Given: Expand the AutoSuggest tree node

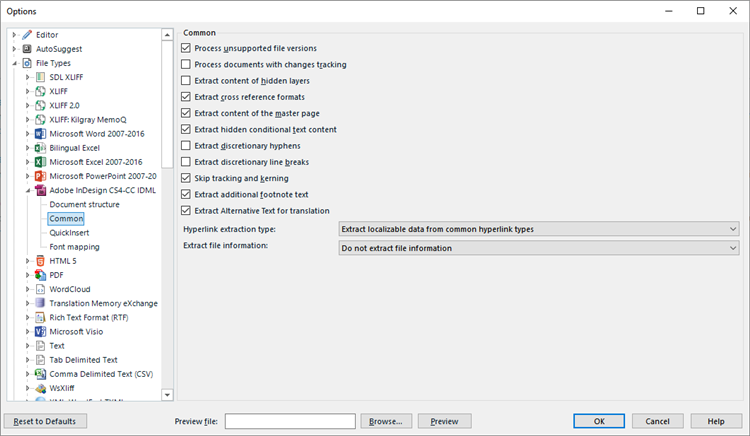Looking at the screenshot, I should click(14, 49).
